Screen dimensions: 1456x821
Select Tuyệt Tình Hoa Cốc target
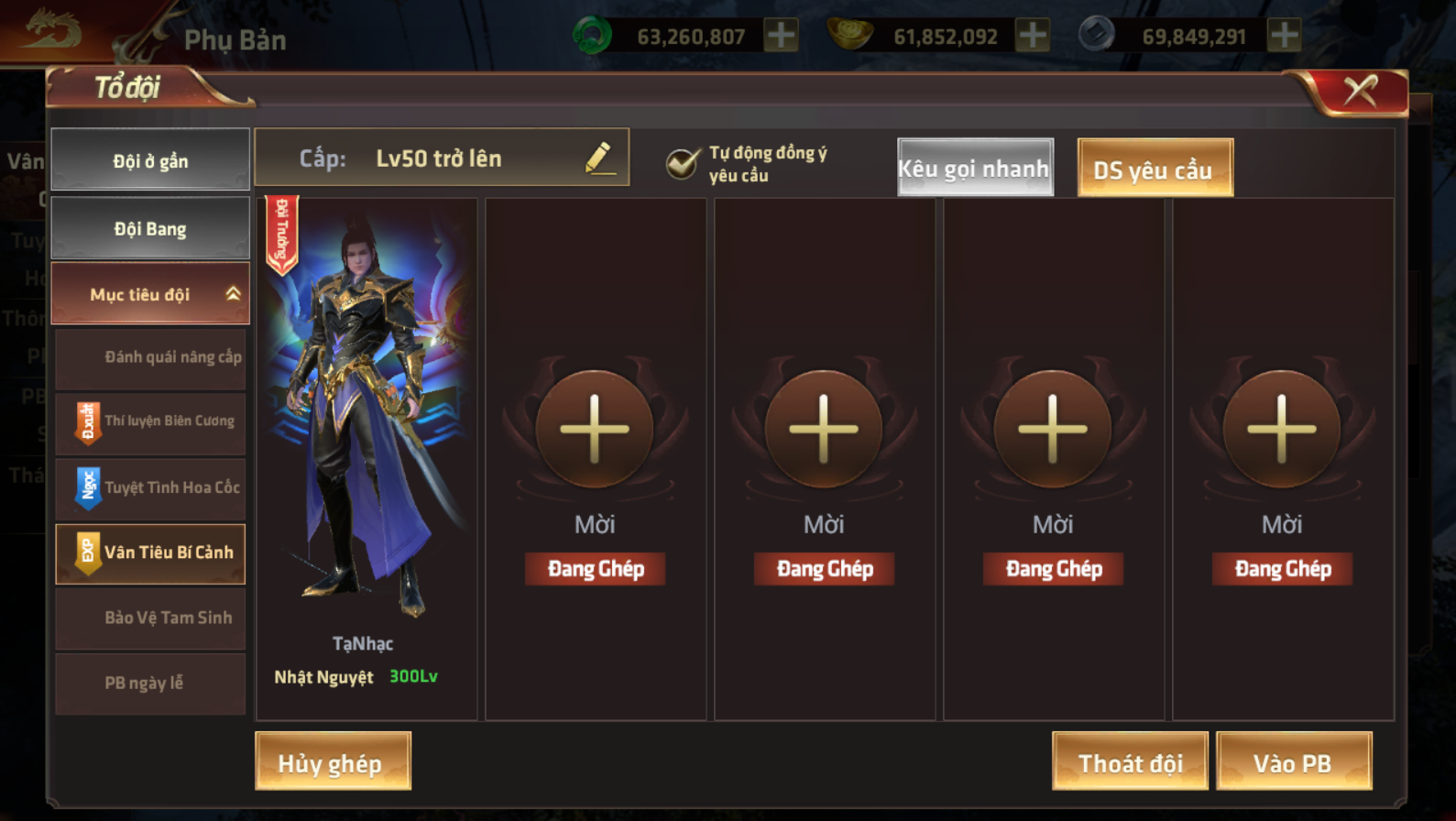150,487
